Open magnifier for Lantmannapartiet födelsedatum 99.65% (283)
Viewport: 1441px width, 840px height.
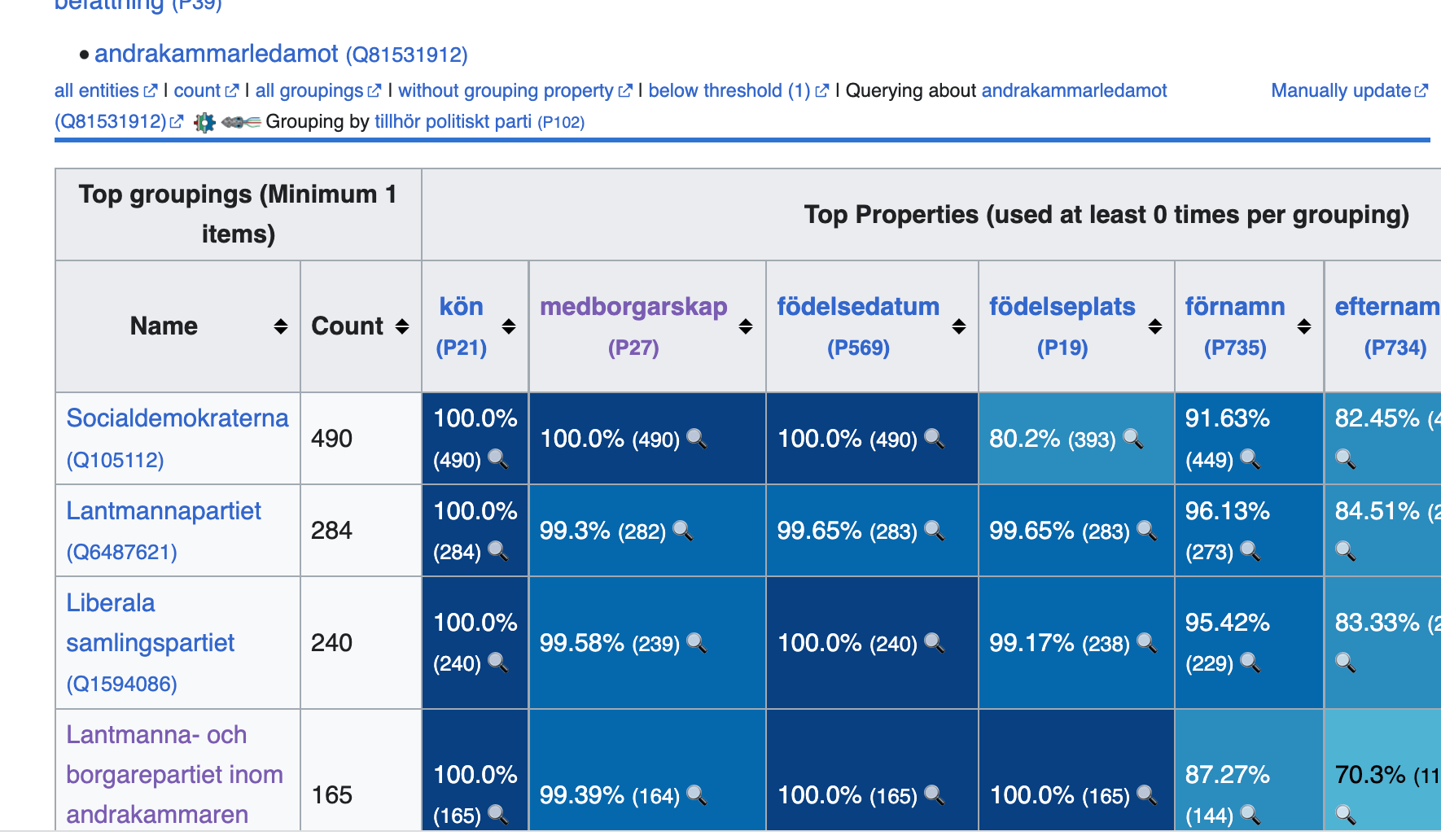pyautogui.click(x=935, y=531)
